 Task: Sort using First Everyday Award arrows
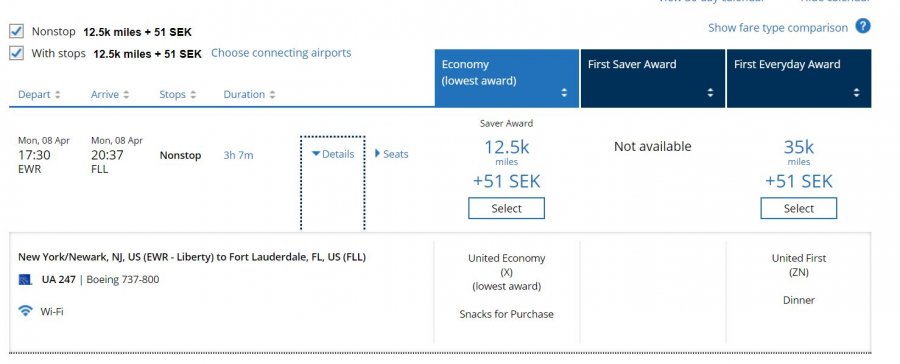point(856,92)
